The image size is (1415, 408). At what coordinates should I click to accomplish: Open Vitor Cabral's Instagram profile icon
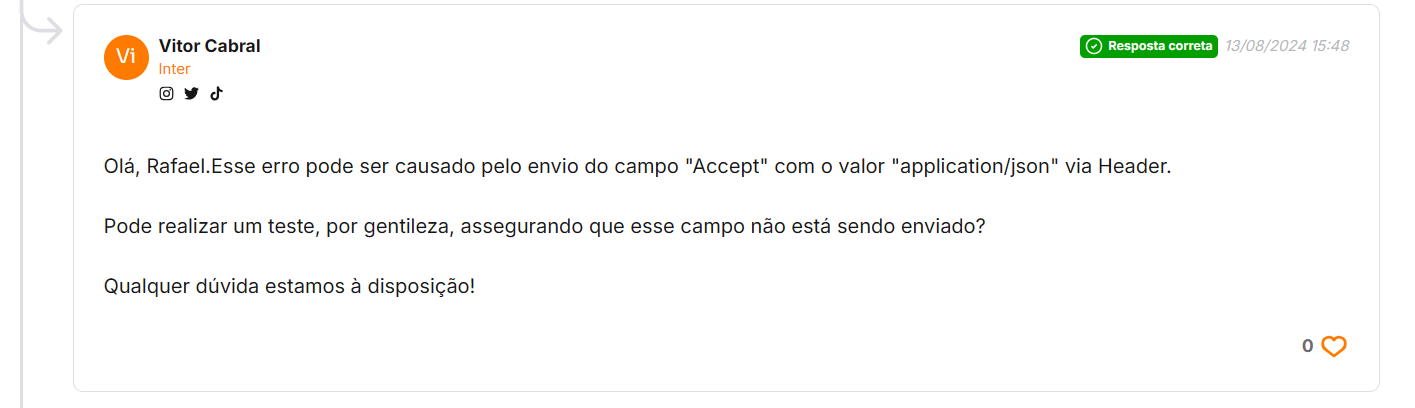click(166, 93)
